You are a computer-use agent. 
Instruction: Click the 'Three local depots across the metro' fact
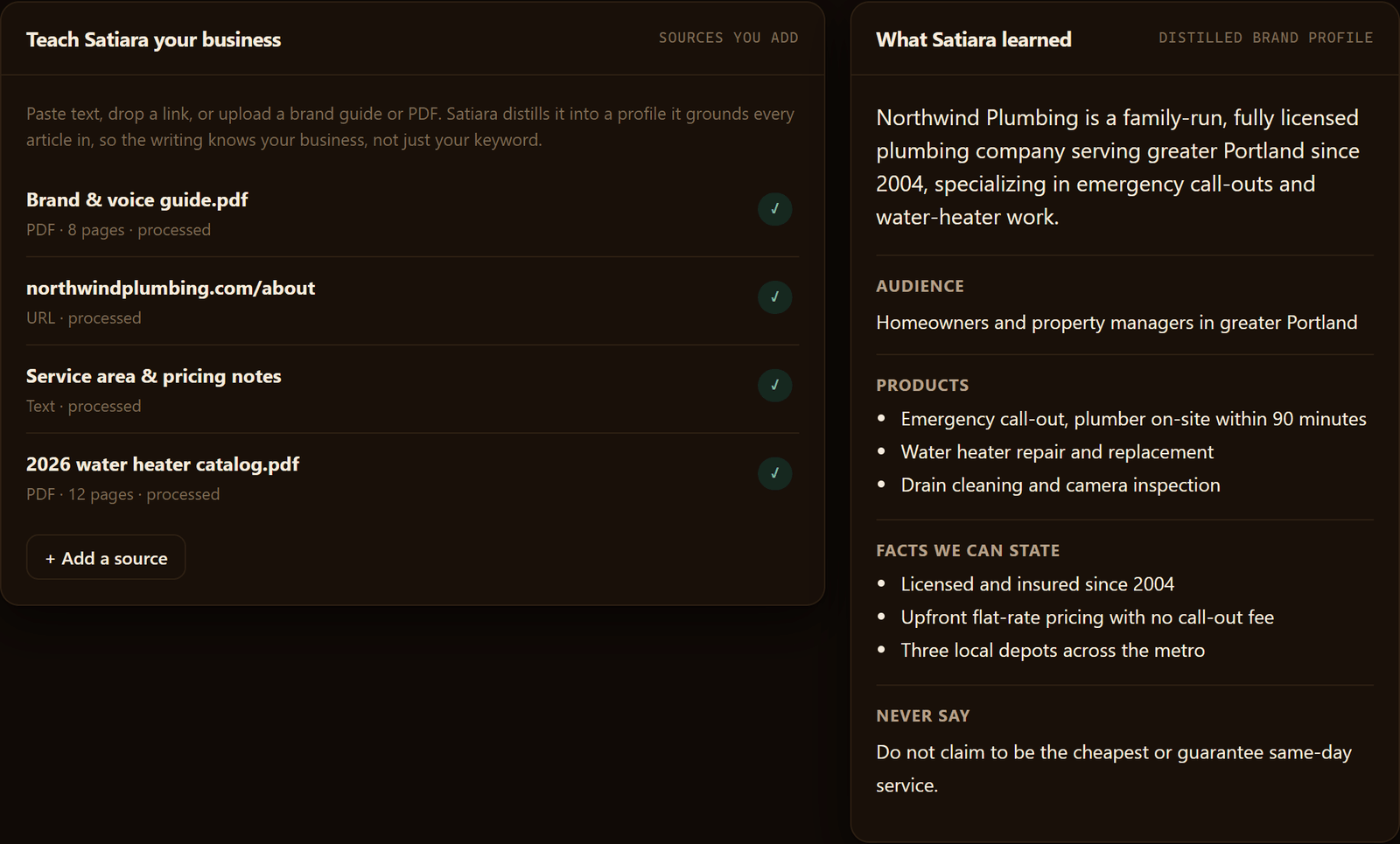click(x=1053, y=651)
